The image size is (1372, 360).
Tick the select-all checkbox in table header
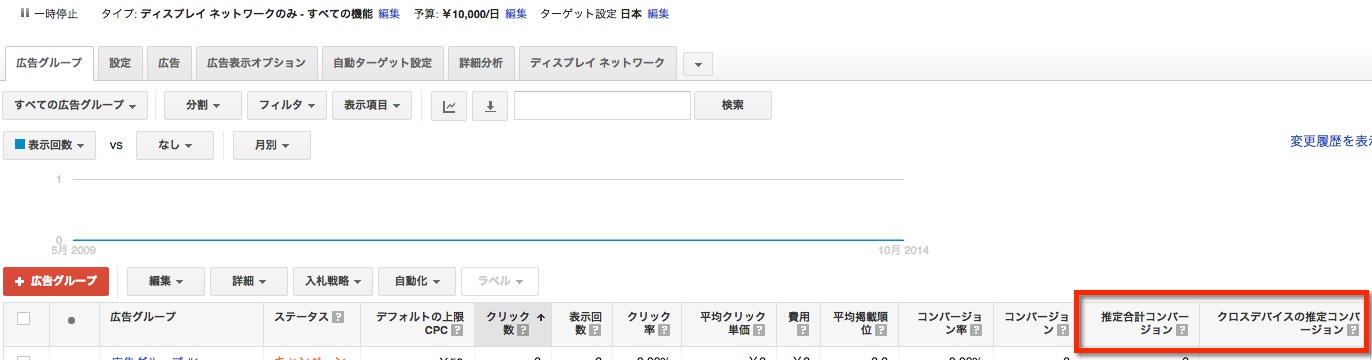point(24,319)
